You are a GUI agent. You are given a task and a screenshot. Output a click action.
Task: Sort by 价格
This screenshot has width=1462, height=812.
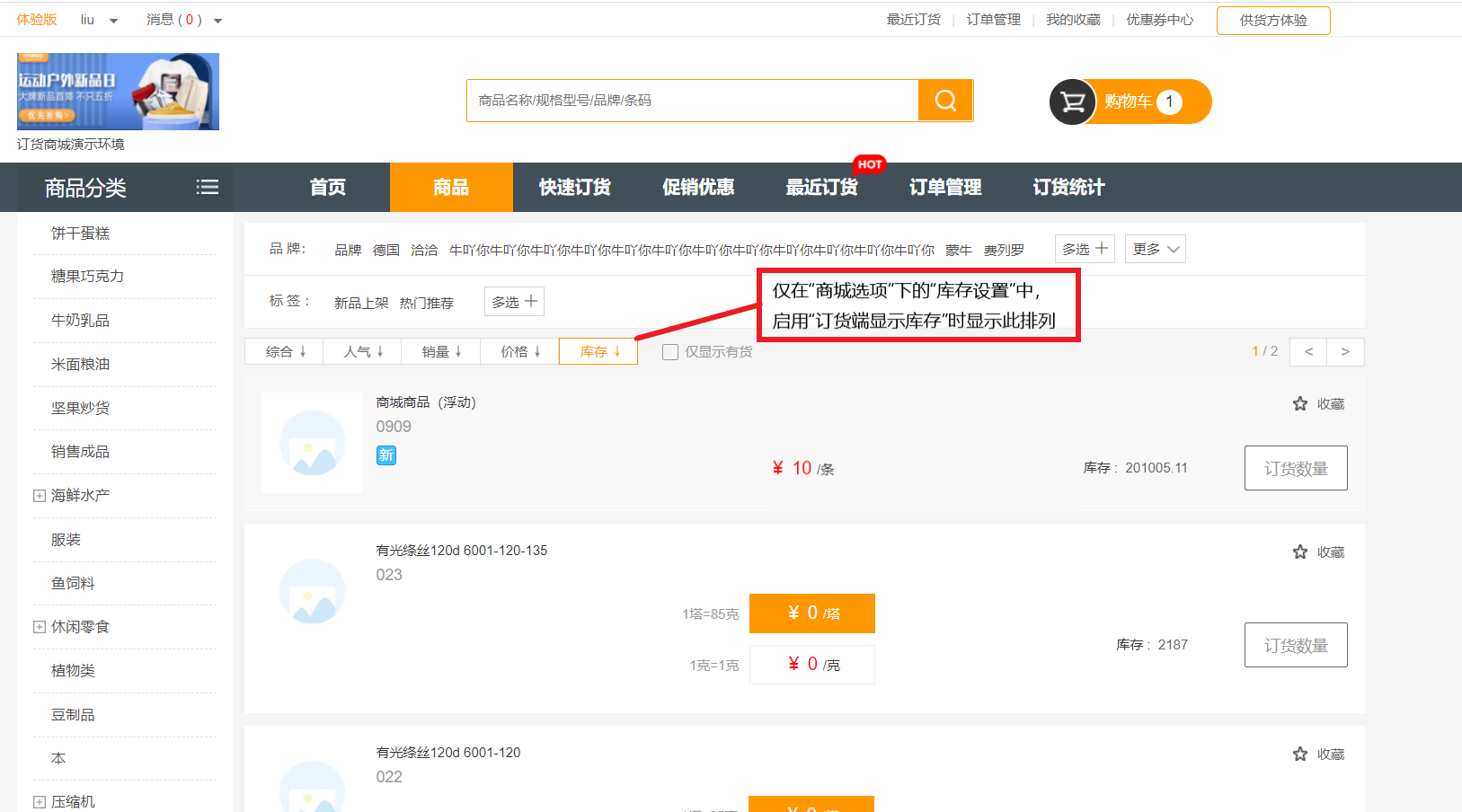(x=520, y=351)
